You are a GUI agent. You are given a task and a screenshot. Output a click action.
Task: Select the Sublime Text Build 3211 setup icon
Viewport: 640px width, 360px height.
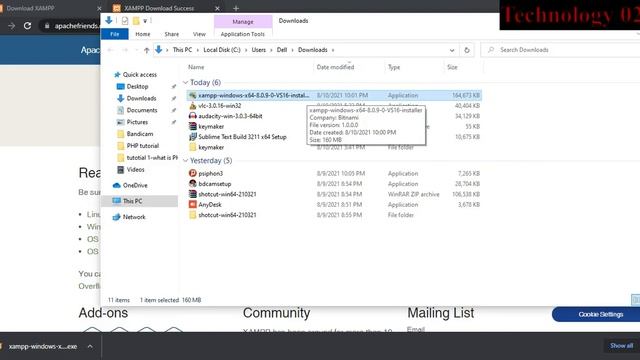pyautogui.click(x=193, y=137)
